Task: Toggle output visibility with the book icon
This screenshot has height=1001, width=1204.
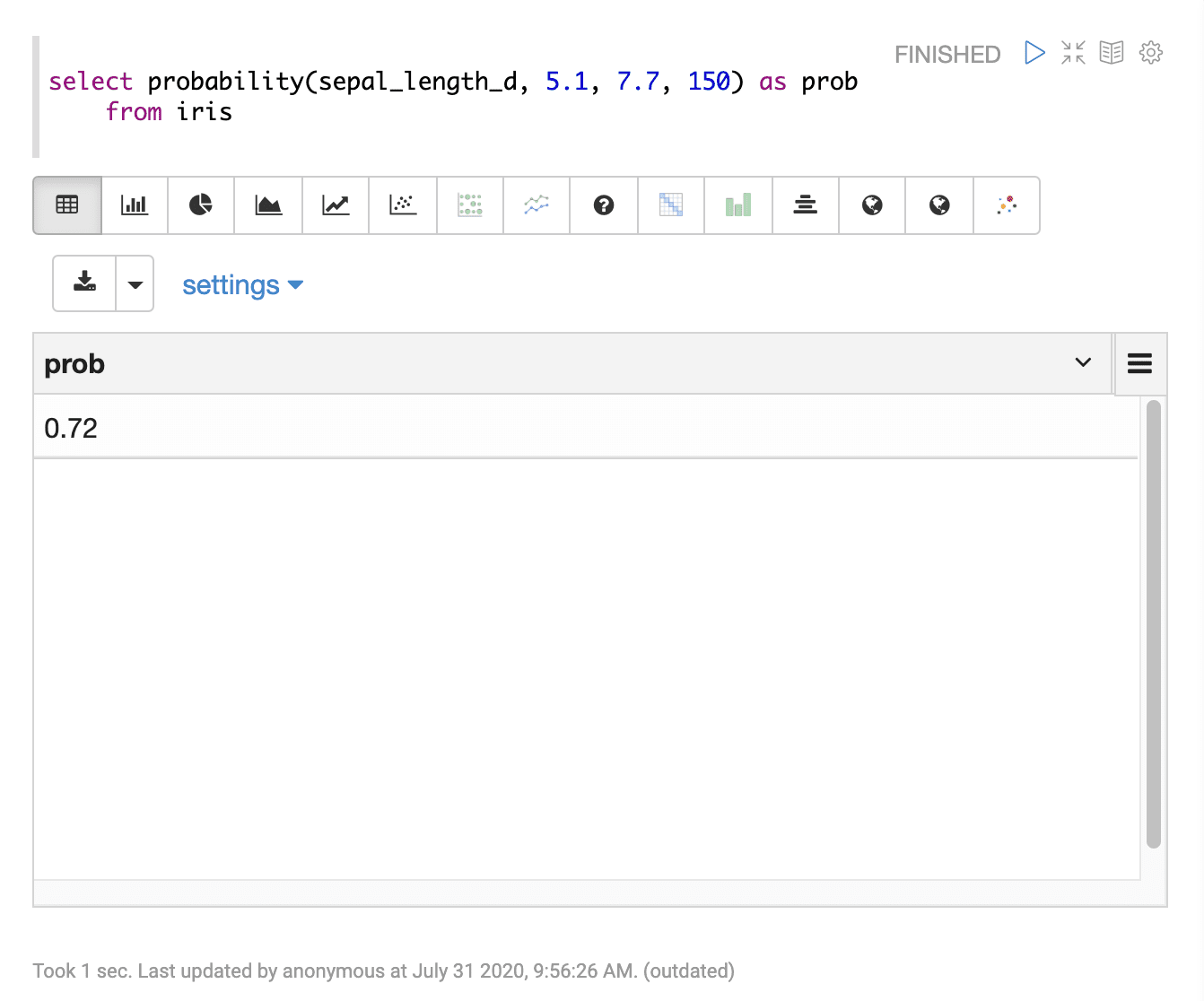Action: click(x=1112, y=53)
